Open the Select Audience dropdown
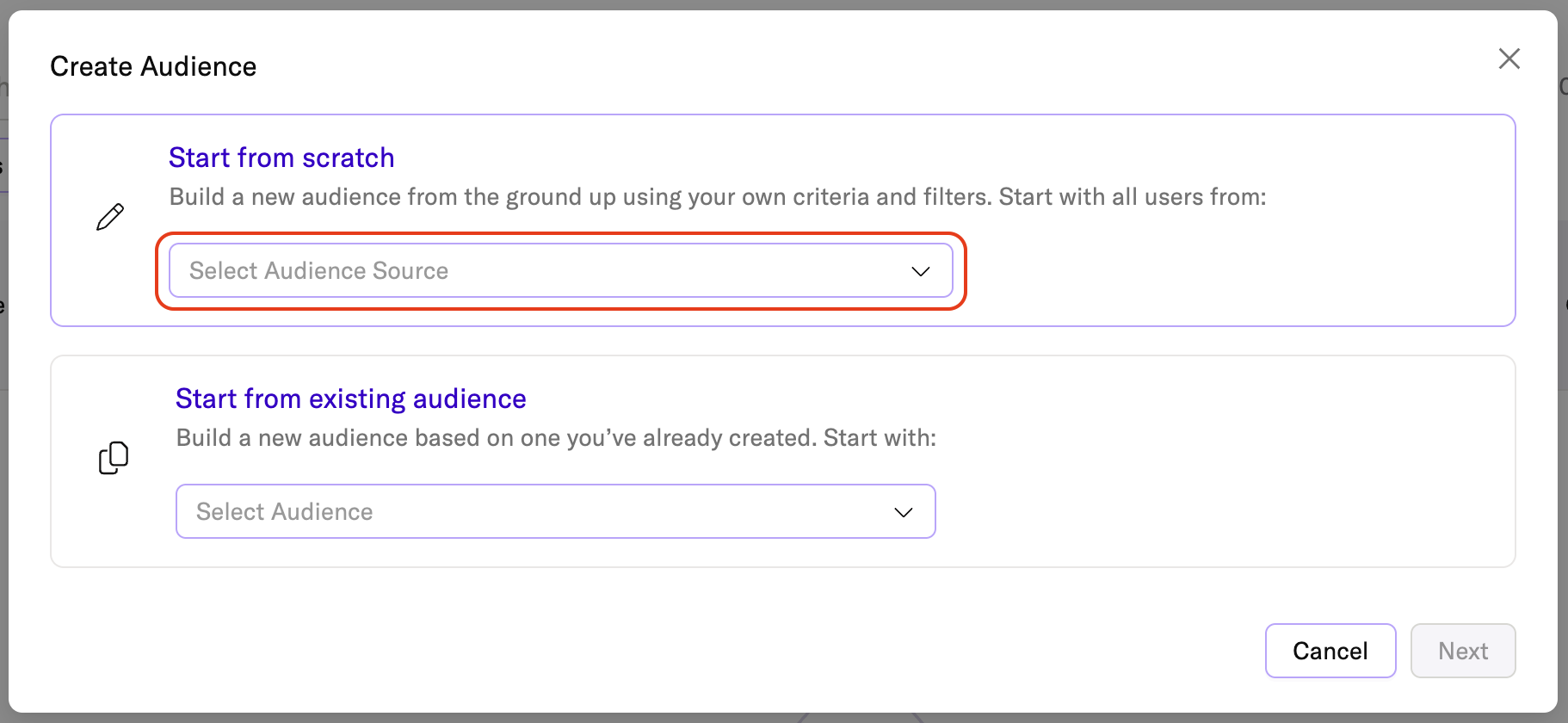 pyautogui.click(x=555, y=511)
